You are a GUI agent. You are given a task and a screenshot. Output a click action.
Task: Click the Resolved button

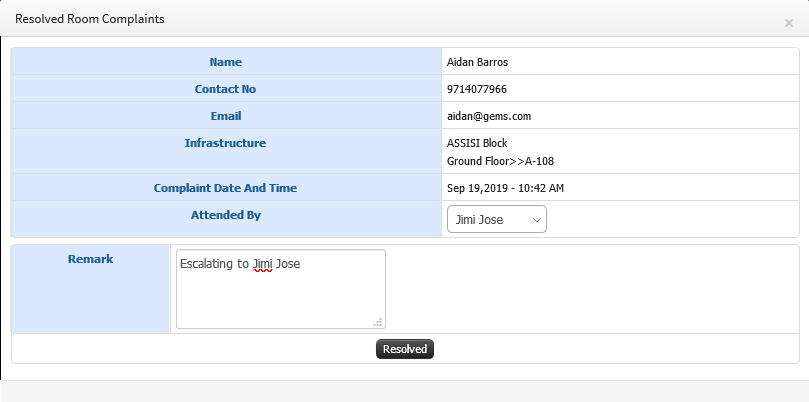click(x=405, y=349)
